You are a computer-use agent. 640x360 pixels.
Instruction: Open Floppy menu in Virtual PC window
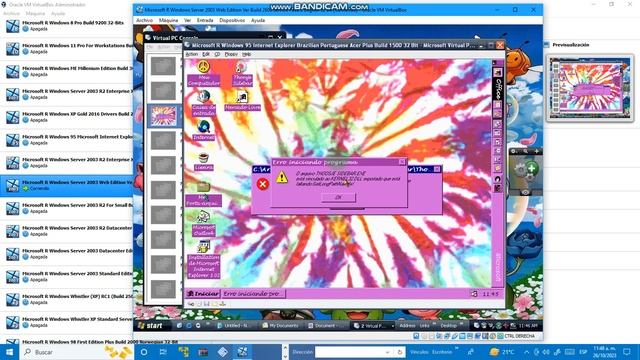pyautogui.click(x=231, y=54)
